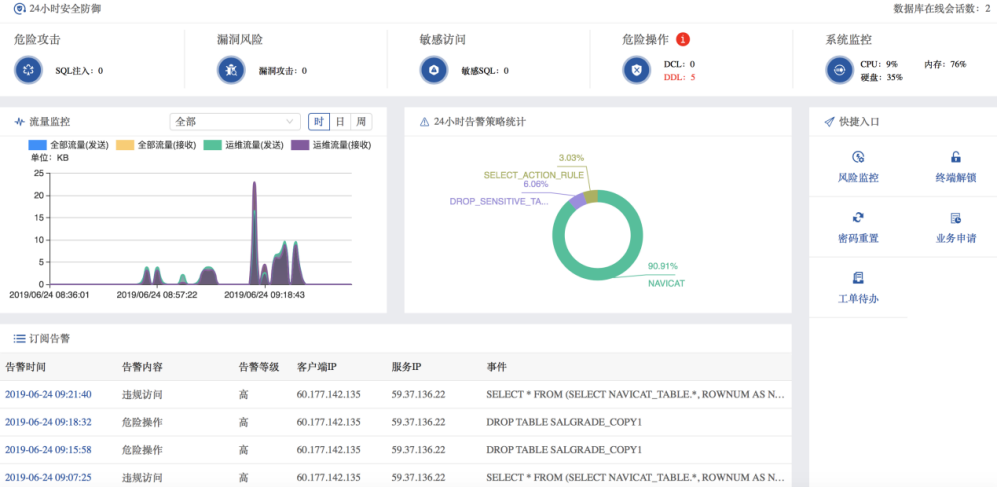997x487 pixels.
Task: Toggle 运维流量(接收) legend series
Action: coord(331,145)
